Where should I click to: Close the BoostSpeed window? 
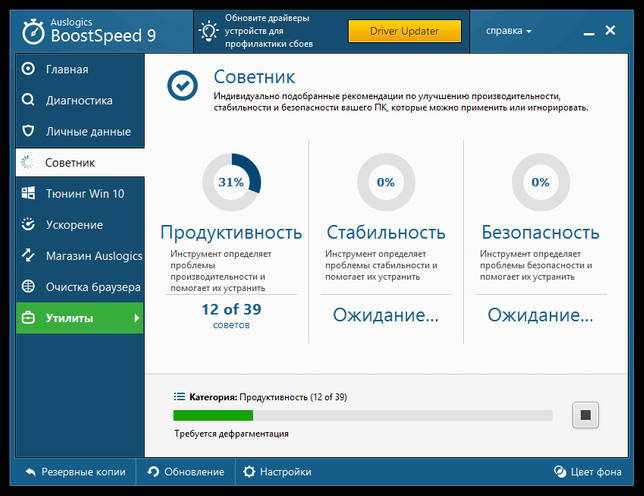coord(610,30)
